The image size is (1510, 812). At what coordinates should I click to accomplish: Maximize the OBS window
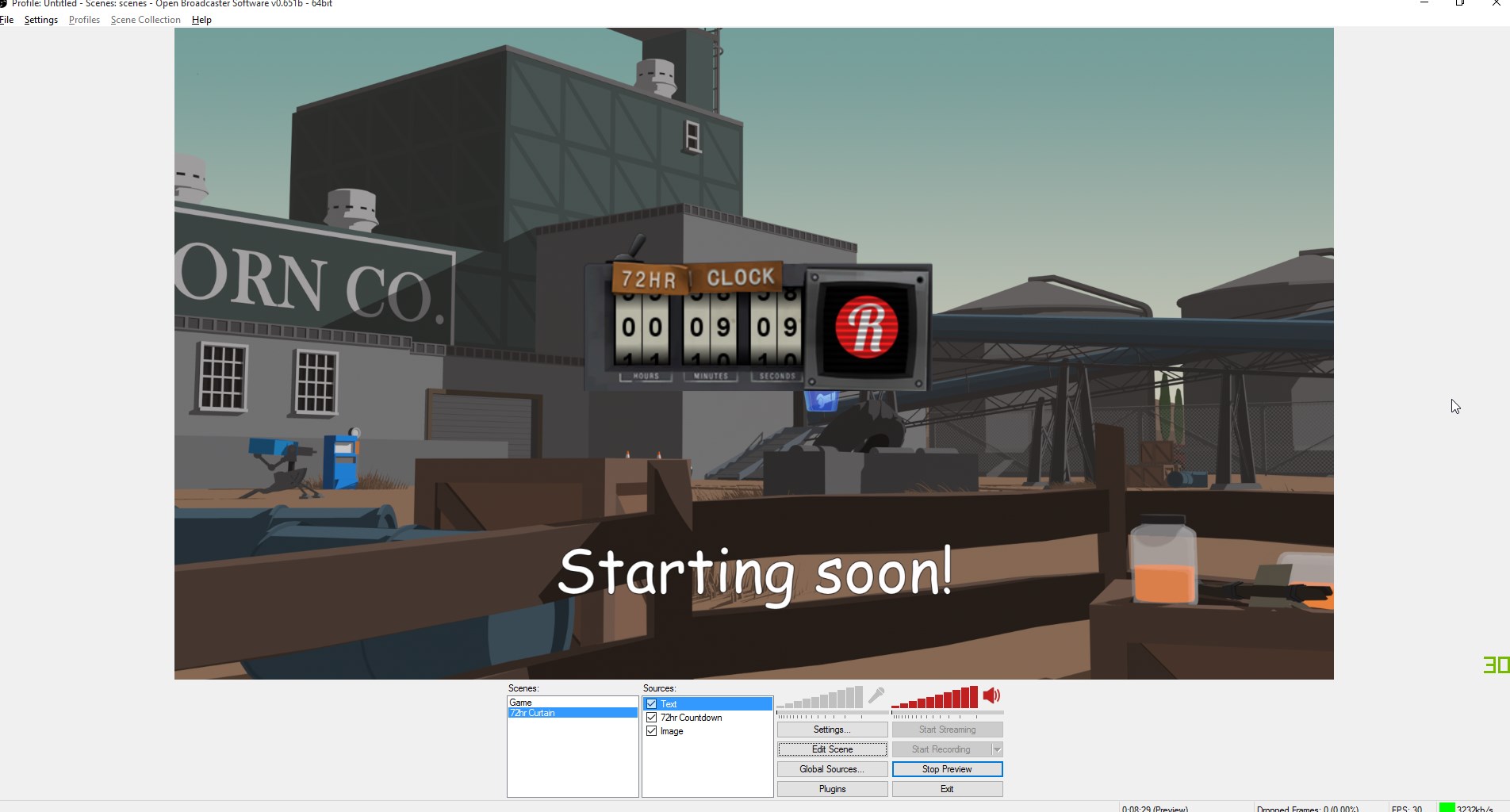[1459, 3]
